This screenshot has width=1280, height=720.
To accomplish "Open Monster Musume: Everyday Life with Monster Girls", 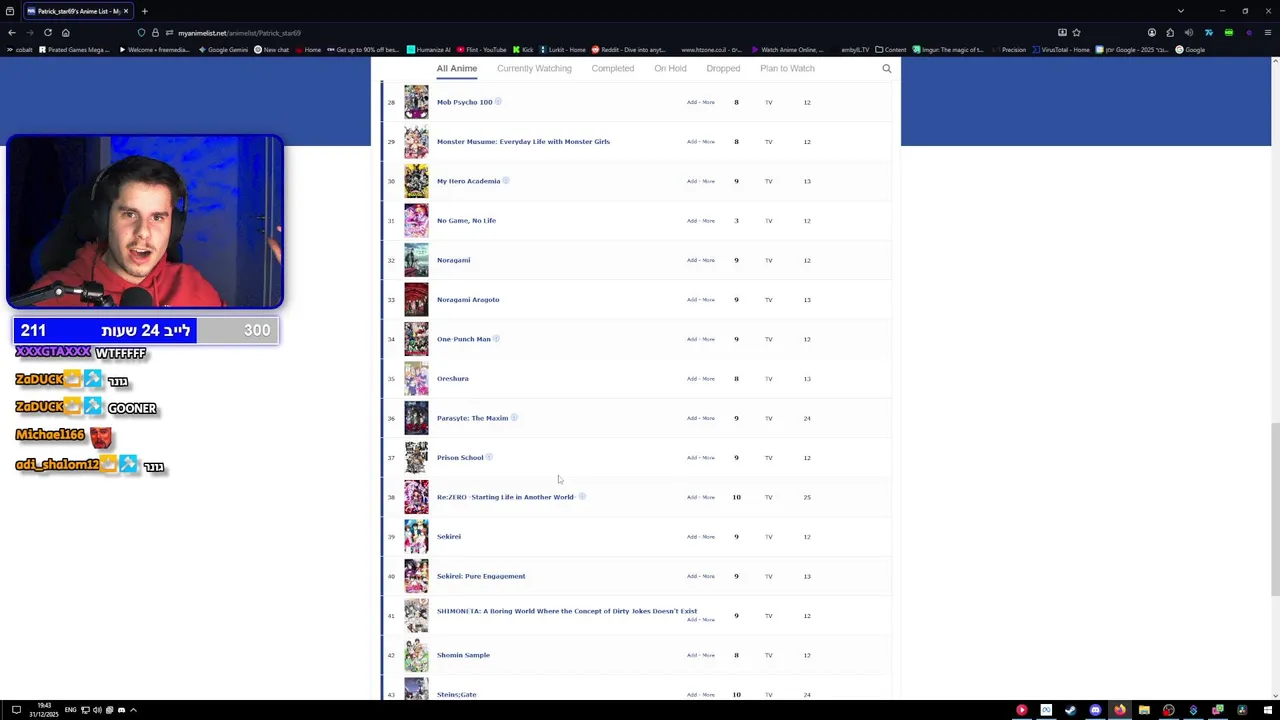I will (x=523, y=142).
